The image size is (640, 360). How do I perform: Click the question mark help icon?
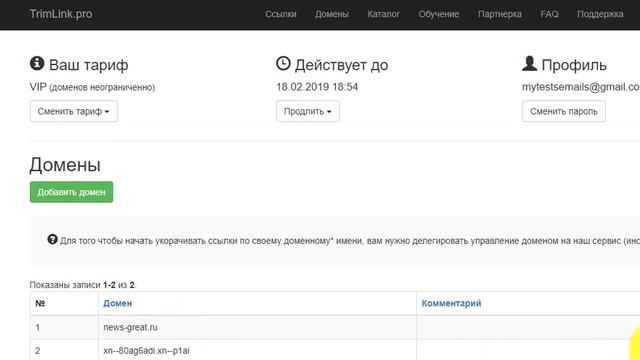pyautogui.click(x=52, y=239)
